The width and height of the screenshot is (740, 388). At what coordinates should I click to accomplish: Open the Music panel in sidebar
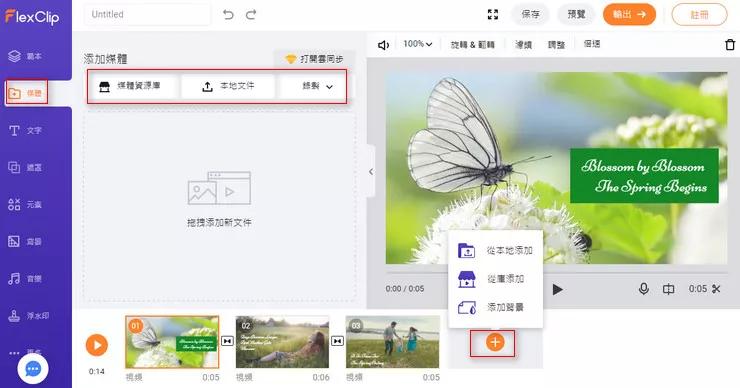[25, 278]
